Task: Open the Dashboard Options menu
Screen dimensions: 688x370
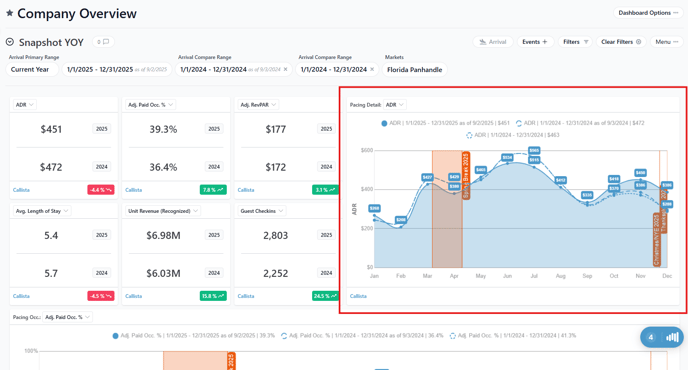Action: tap(648, 13)
